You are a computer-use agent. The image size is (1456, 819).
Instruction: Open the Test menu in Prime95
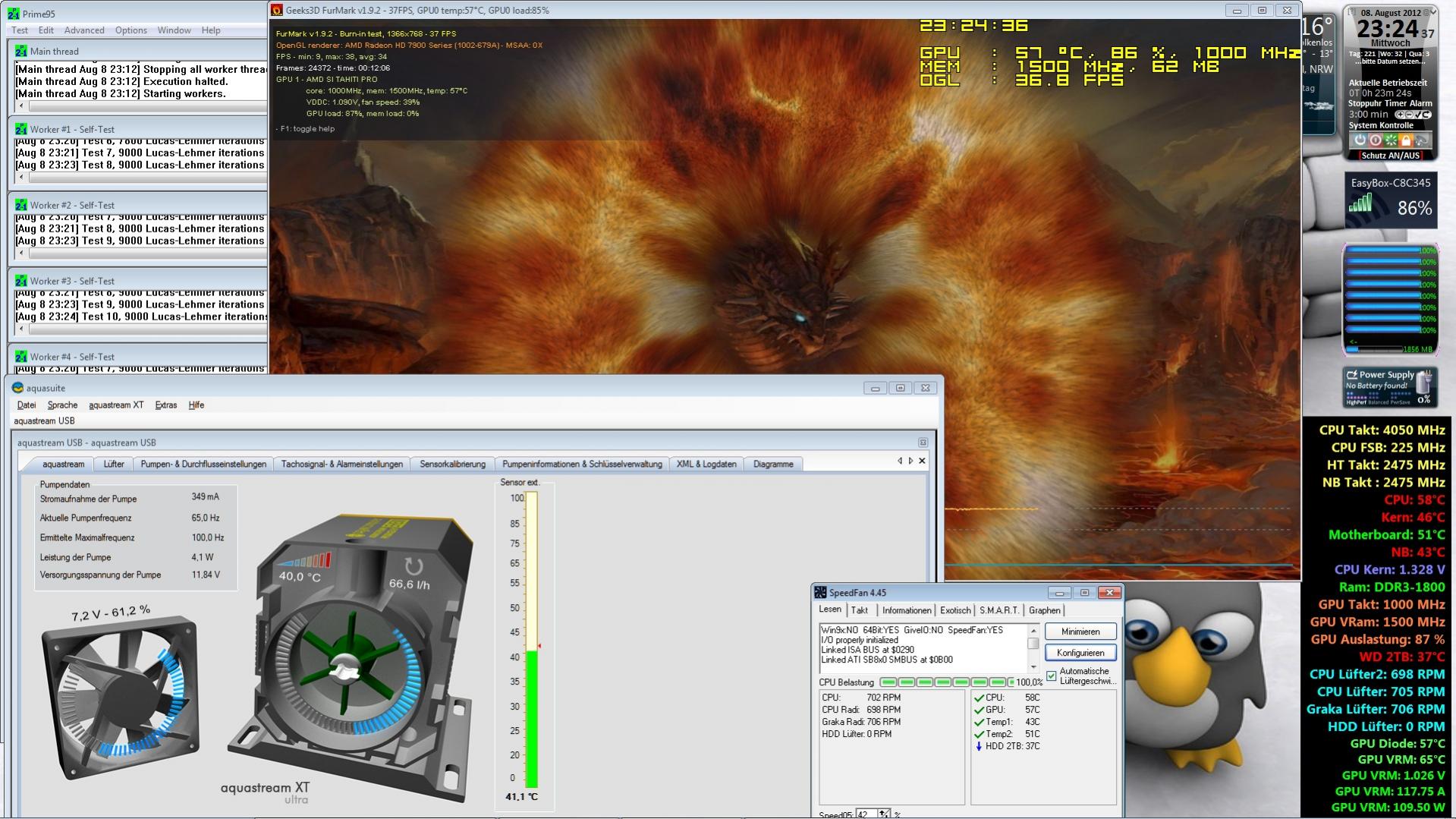tap(20, 30)
